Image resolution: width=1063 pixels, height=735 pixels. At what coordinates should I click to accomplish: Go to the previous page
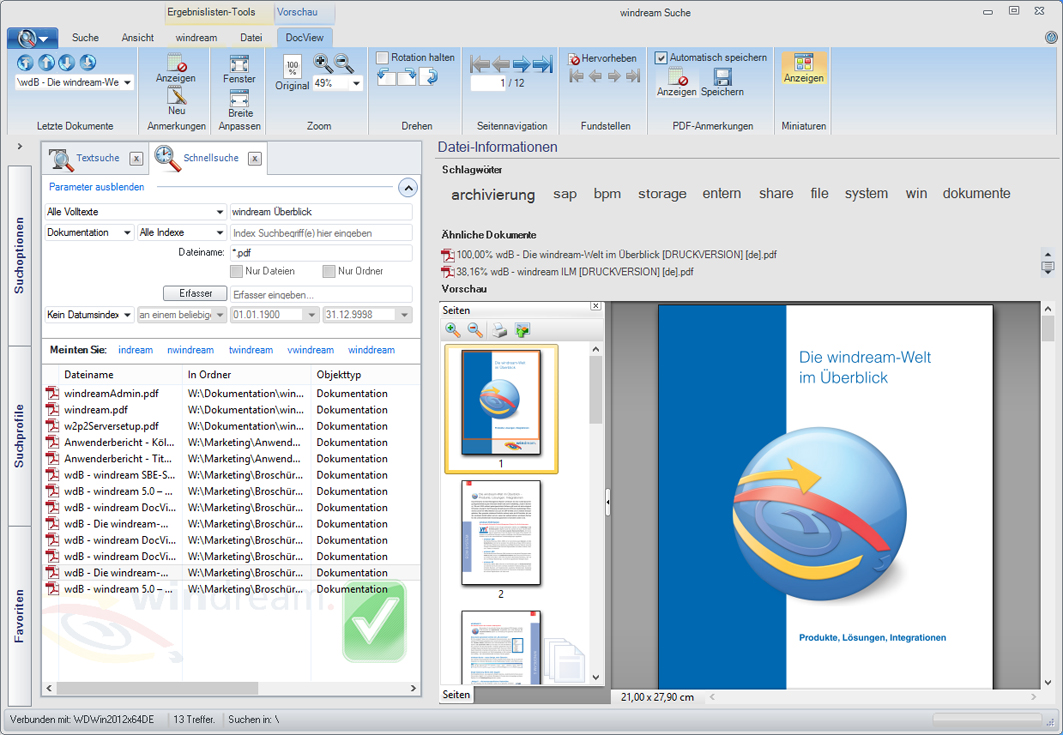501,64
